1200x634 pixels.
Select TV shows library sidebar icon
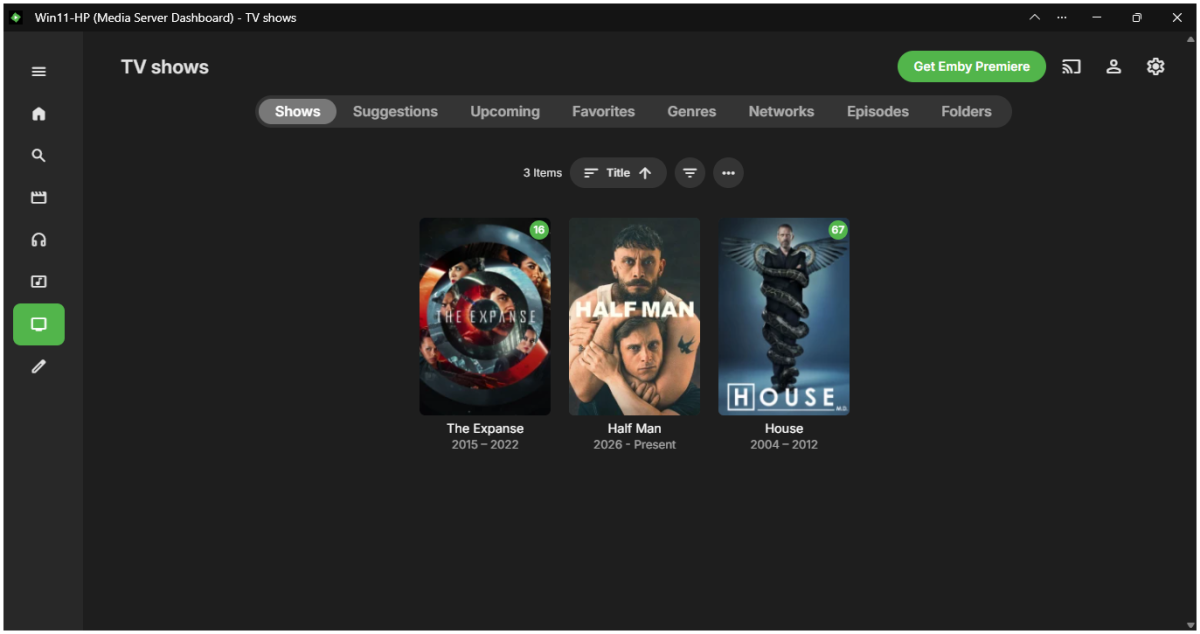pos(39,324)
